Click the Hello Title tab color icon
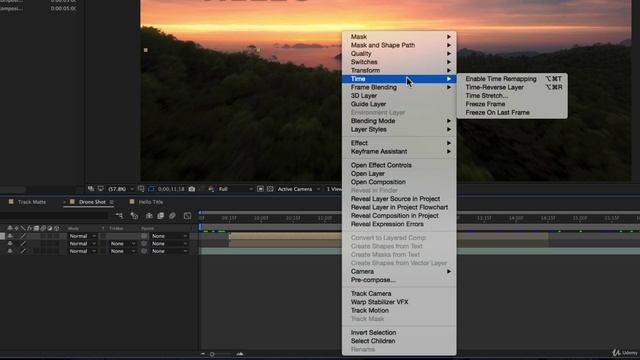Screen dimensions: 640x360 pyautogui.click(x=132, y=202)
